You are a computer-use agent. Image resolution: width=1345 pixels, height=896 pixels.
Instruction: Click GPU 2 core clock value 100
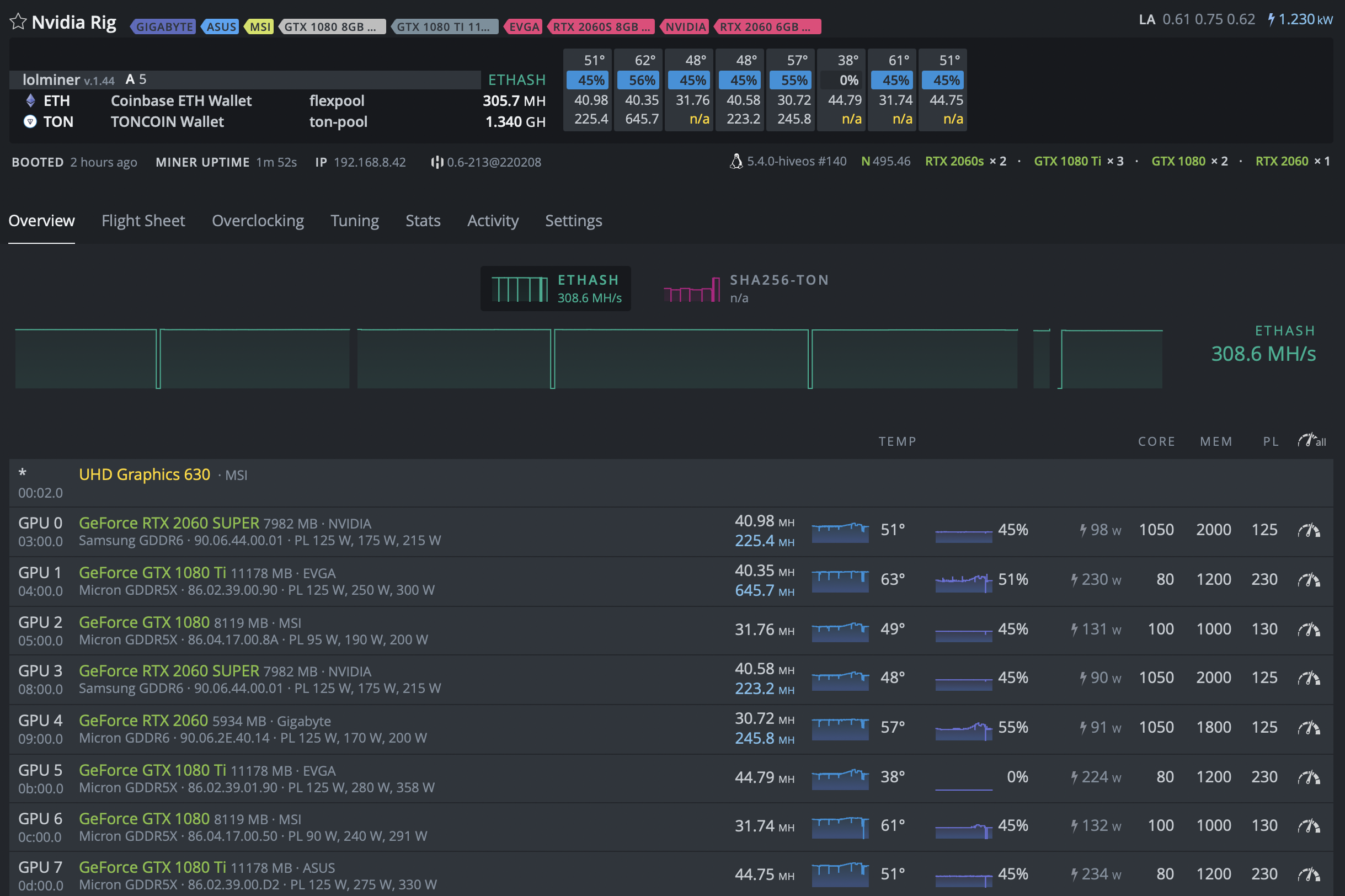click(1160, 629)
